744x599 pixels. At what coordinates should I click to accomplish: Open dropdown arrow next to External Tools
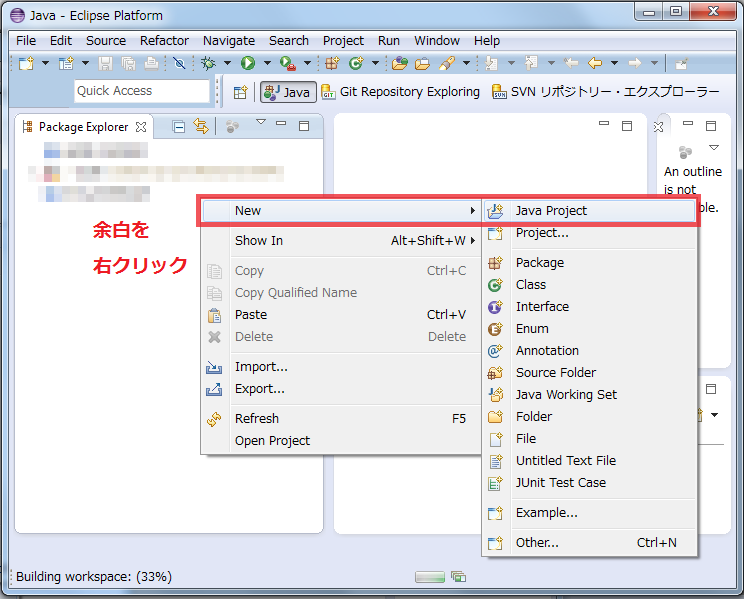(x=307, y=63)
